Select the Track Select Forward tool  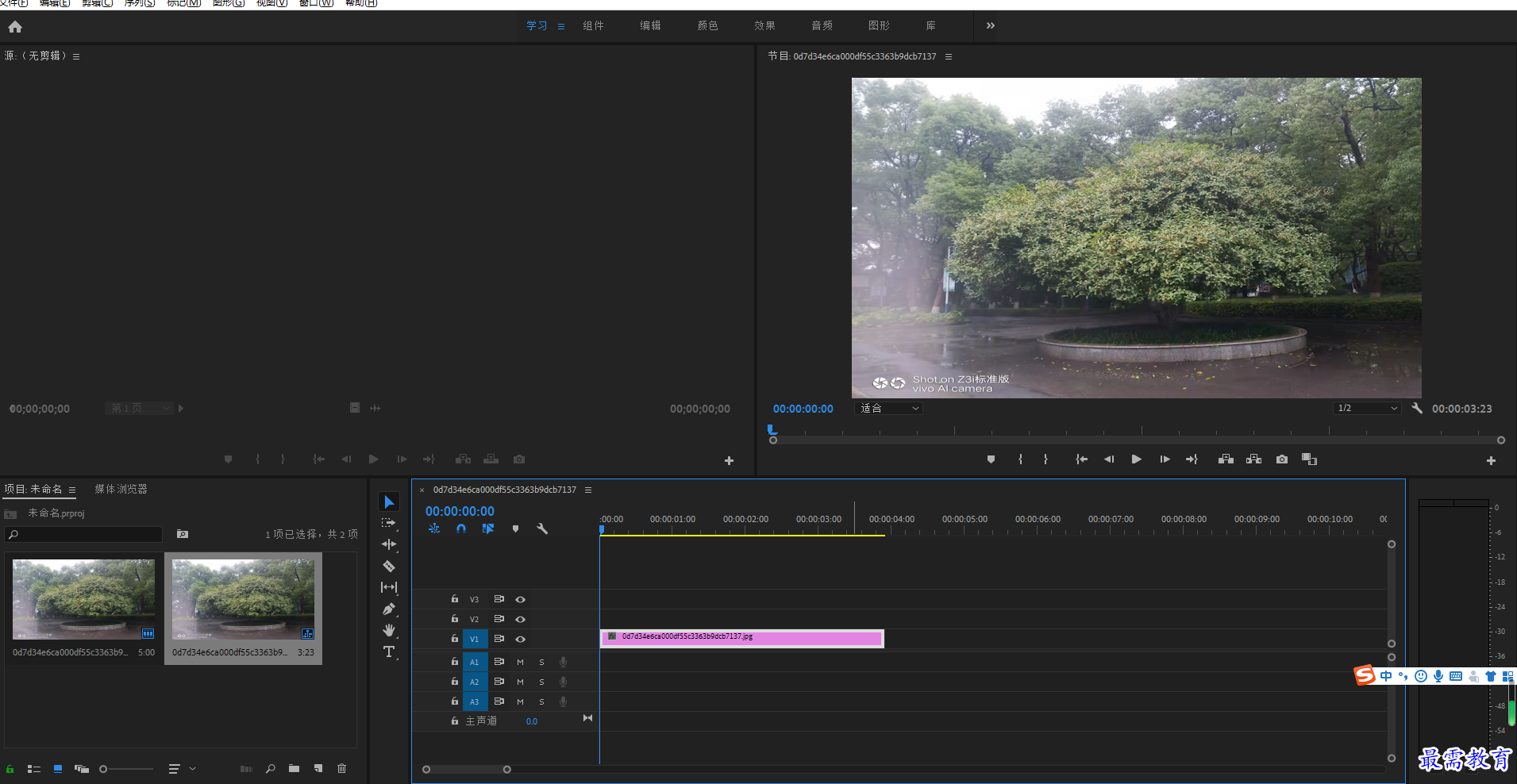tap(389, 523)
